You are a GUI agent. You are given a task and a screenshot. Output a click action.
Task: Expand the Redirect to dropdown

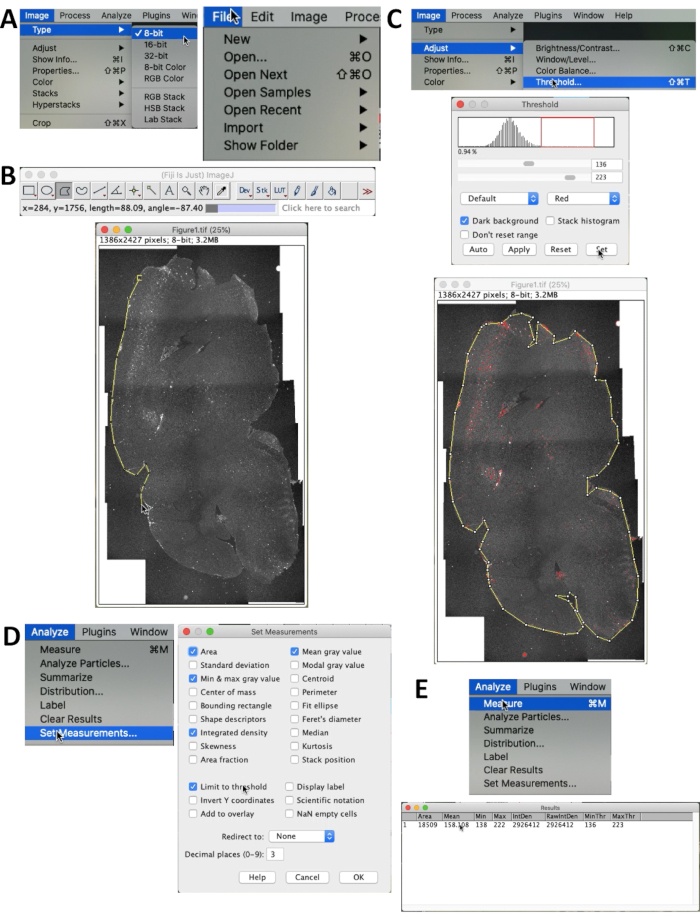(x=301, y=835)
